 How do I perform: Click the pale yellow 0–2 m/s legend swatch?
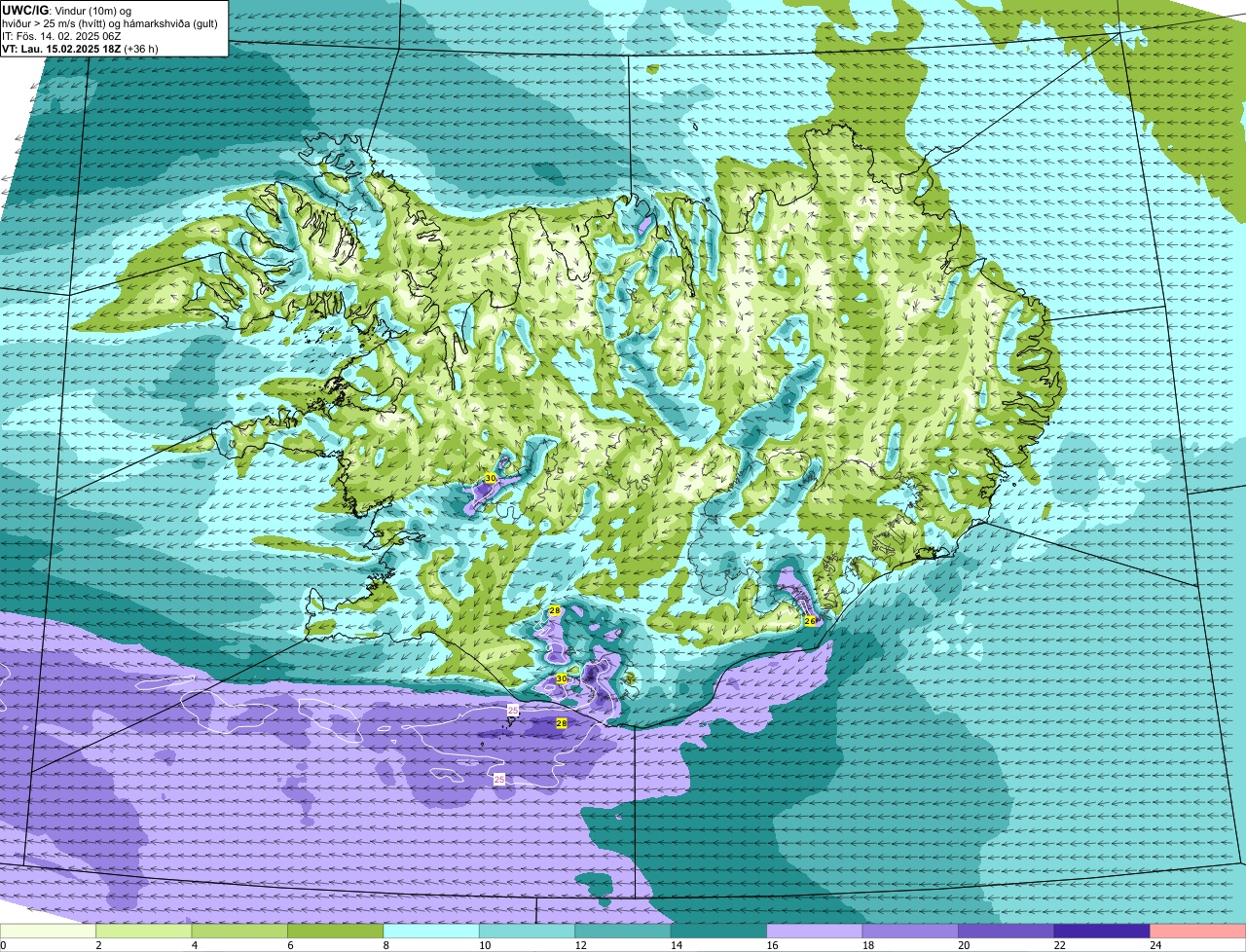(x=48, y=932)
